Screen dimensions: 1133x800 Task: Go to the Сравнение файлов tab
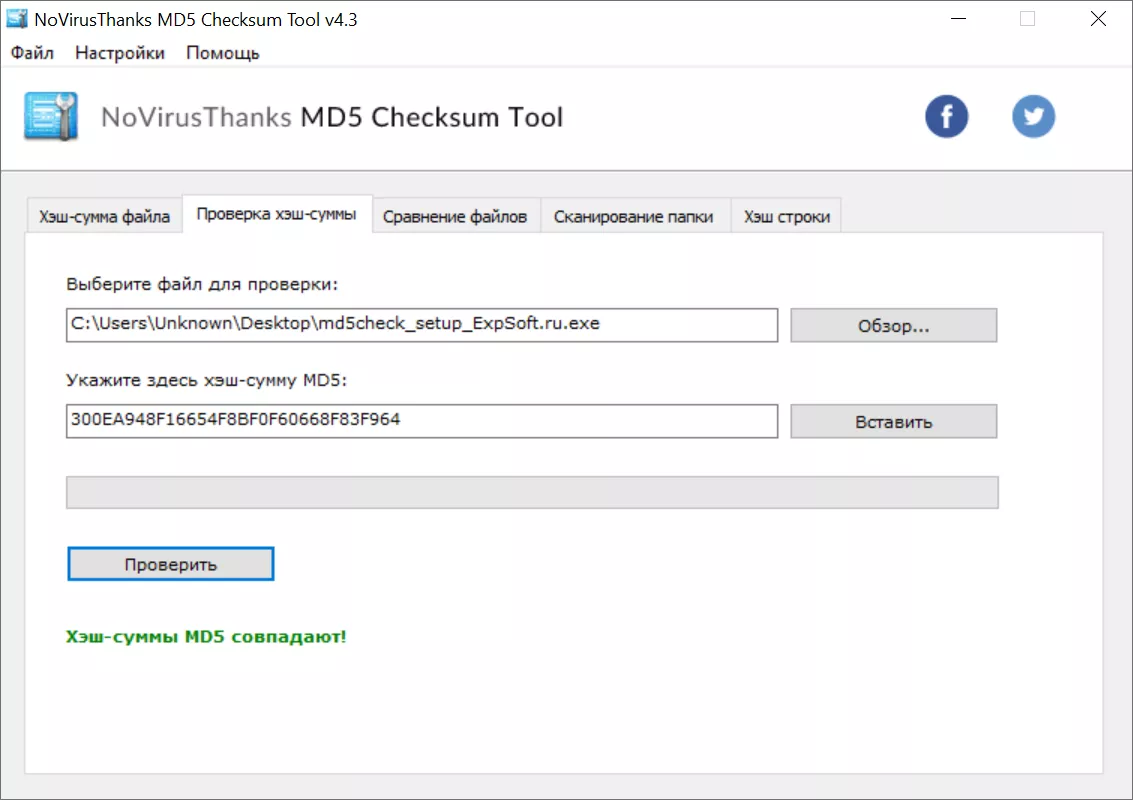point(455,216)
